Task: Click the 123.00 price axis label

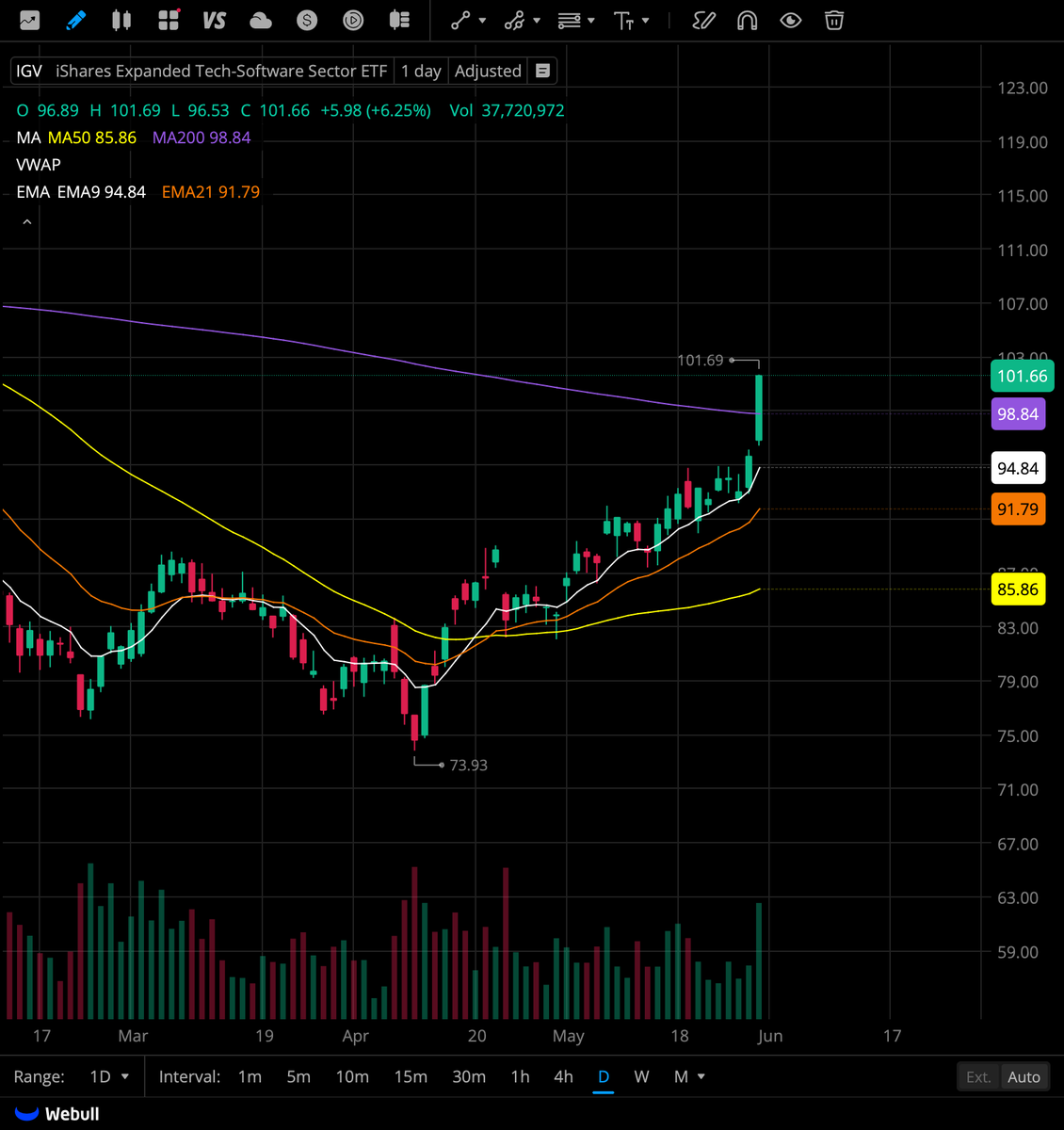Action: point(1023,88)
